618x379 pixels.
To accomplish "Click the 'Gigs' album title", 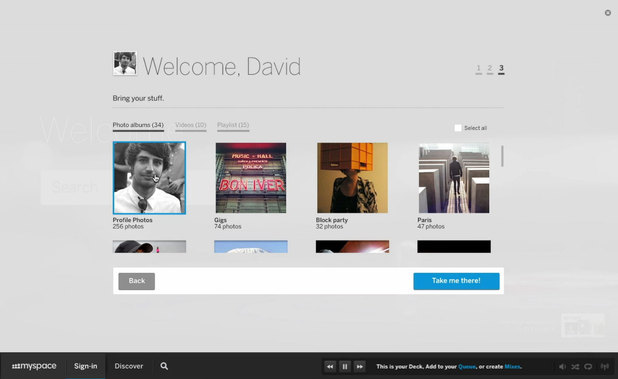I will (x=220, y=220).
